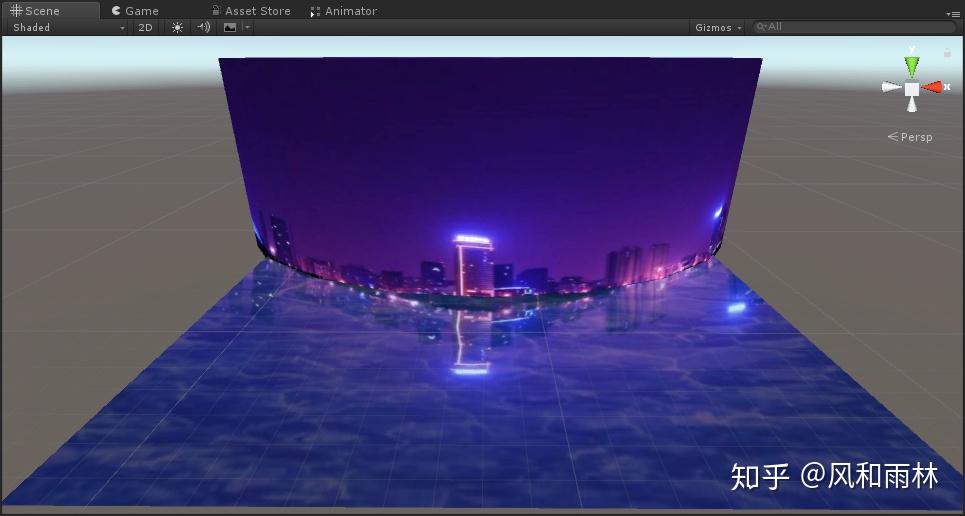Click the green Y axis gizmo cone

pyautogui.click(x=912, y=66)
